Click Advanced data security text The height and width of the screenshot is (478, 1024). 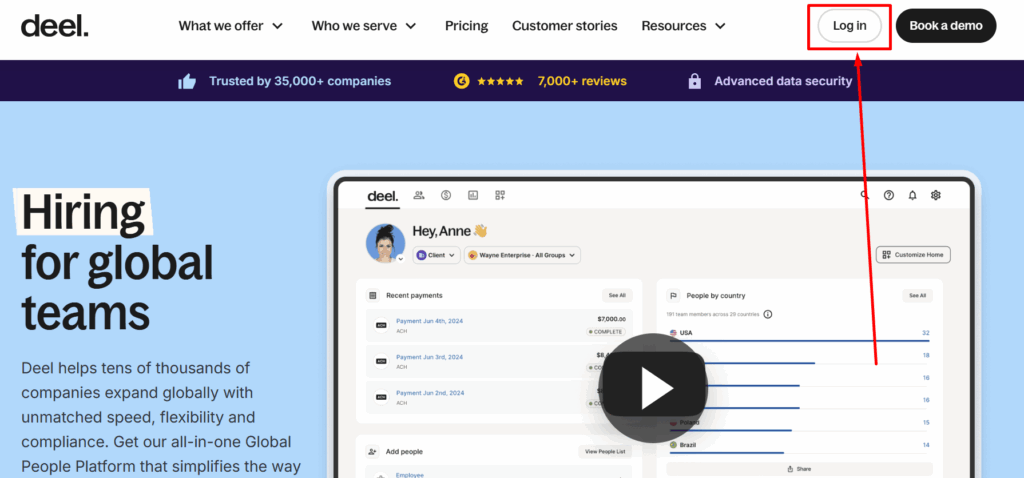(x=783, y=82)
